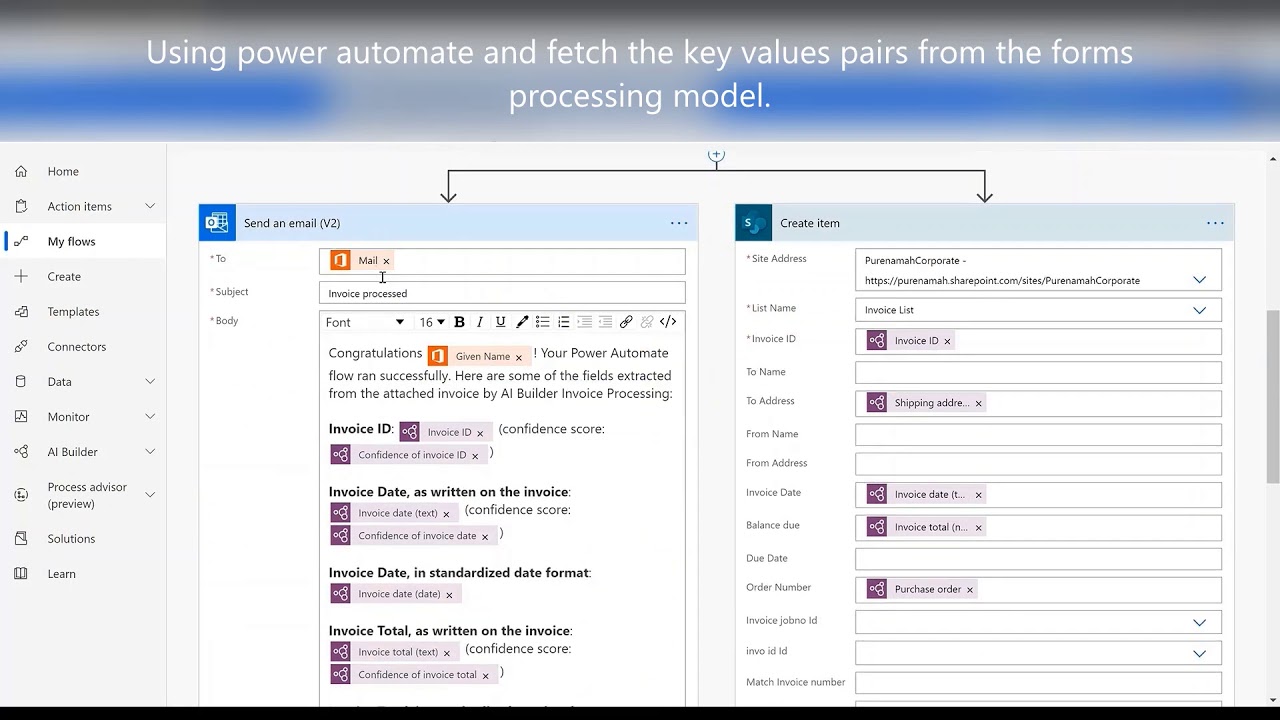
Task: Open the invo id Id dropdown
Action: 1199,653
